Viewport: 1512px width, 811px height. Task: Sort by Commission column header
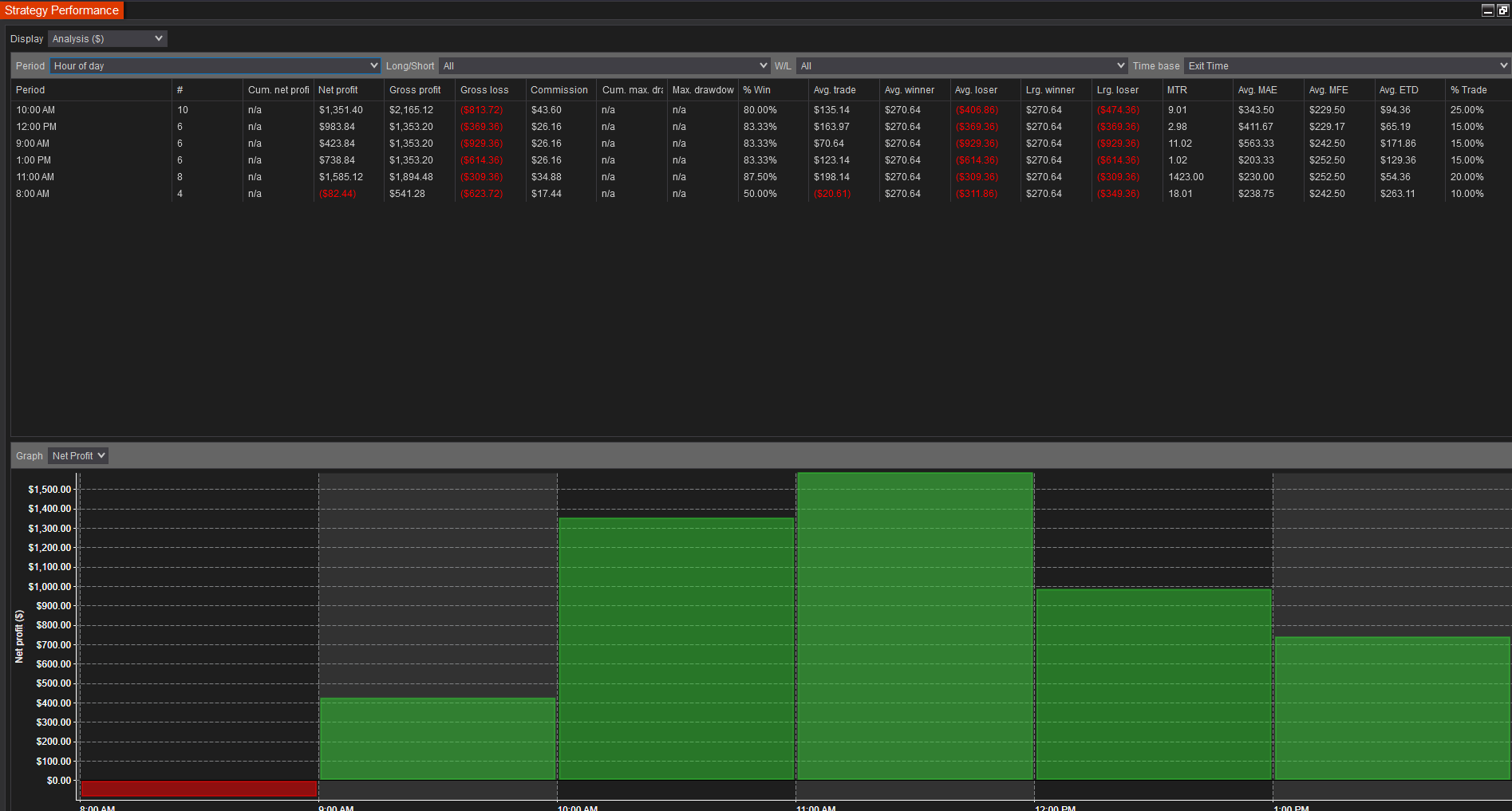pyautogui.click(x=560, y=90)
